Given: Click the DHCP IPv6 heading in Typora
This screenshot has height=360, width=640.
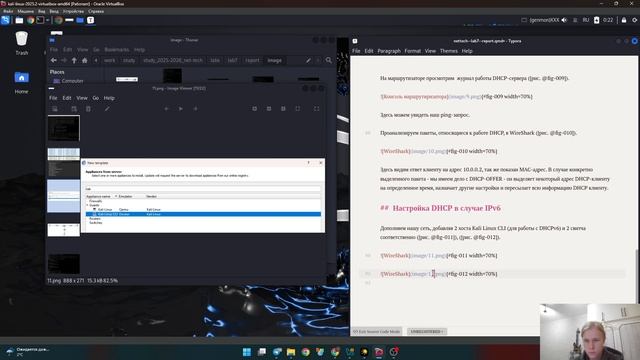Looking at the screenshot, I should click(x=440, y=208).
